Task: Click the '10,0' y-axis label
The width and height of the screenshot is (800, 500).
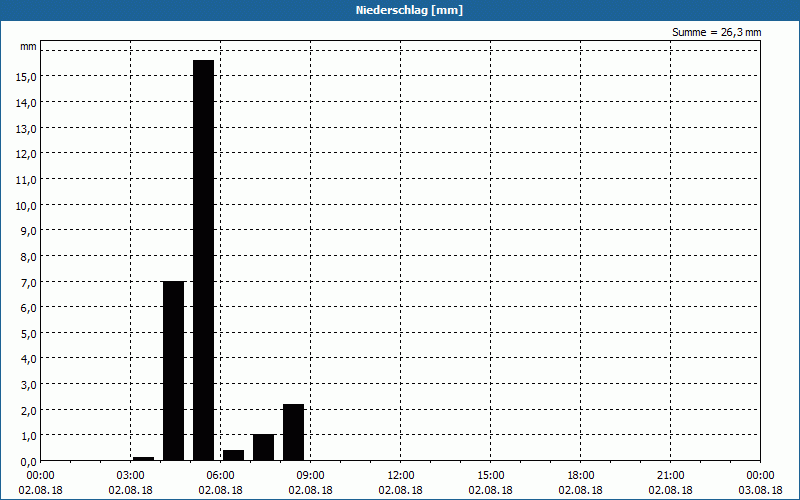Action: pyautogui.click(x=26, y=206)
